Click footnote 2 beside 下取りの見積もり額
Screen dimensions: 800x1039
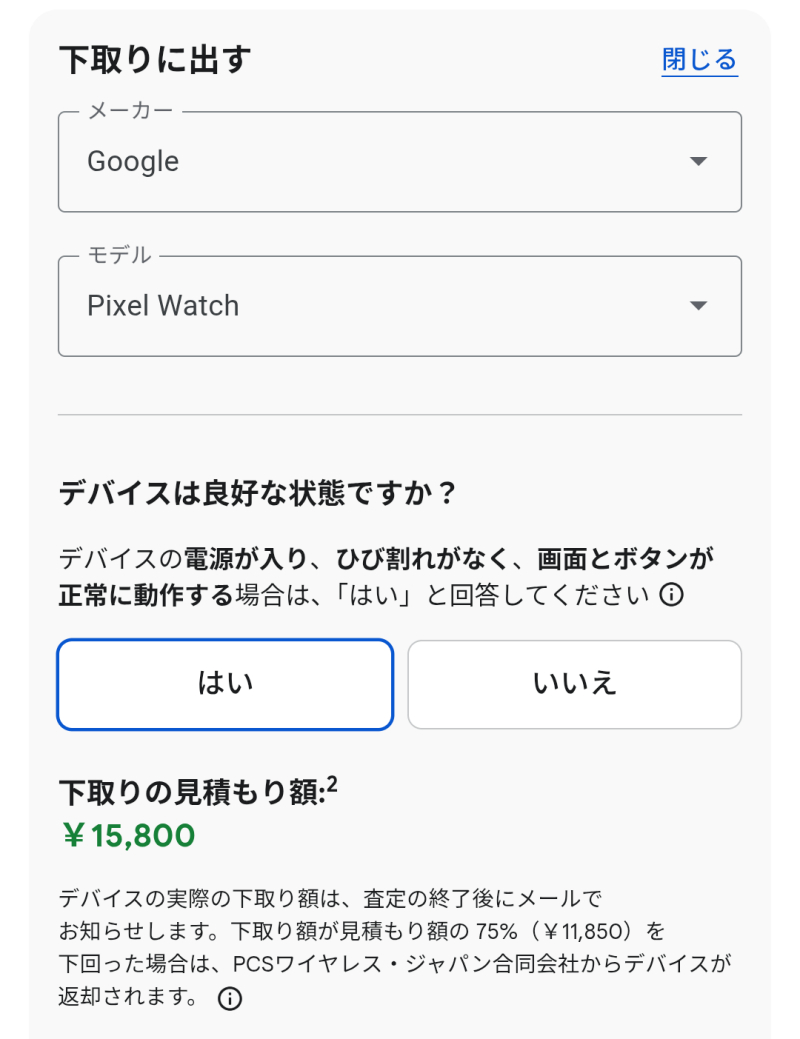(332, 786)
